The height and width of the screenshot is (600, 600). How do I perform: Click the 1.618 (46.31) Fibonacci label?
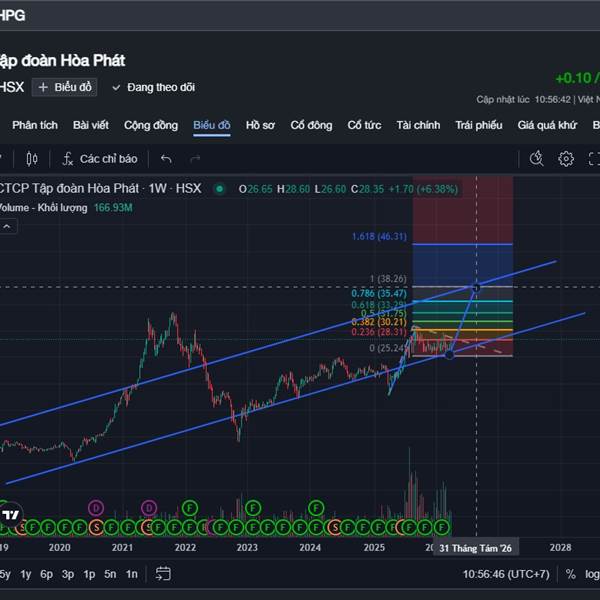click(x=379, y=236)
